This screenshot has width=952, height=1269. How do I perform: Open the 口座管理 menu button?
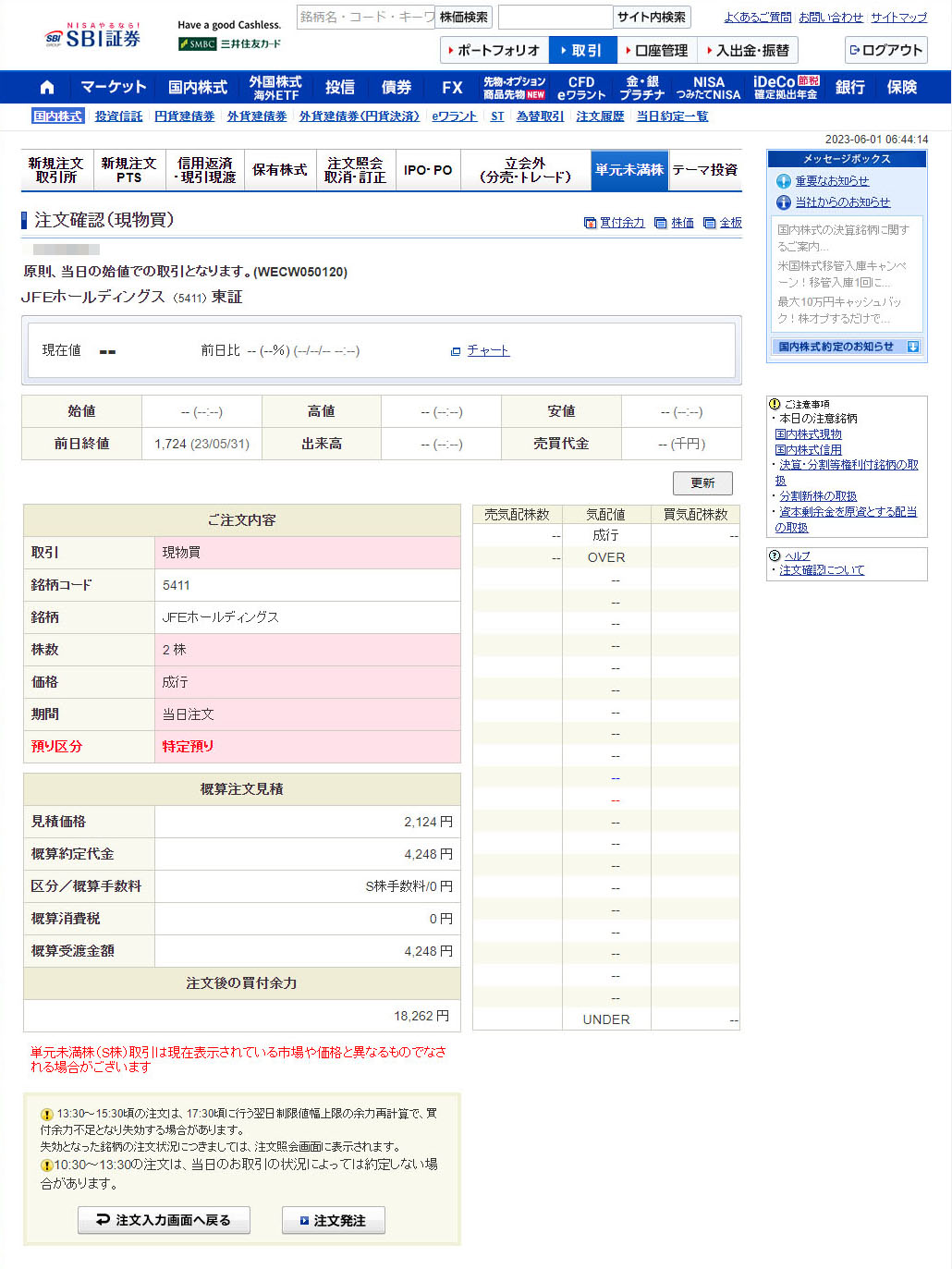[x=657, y=50]
